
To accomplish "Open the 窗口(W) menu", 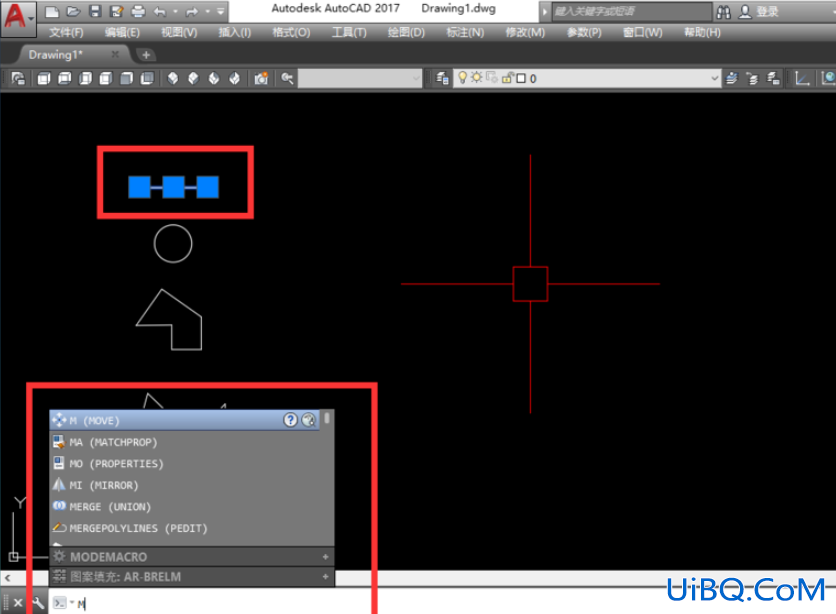I will [642, 33].
